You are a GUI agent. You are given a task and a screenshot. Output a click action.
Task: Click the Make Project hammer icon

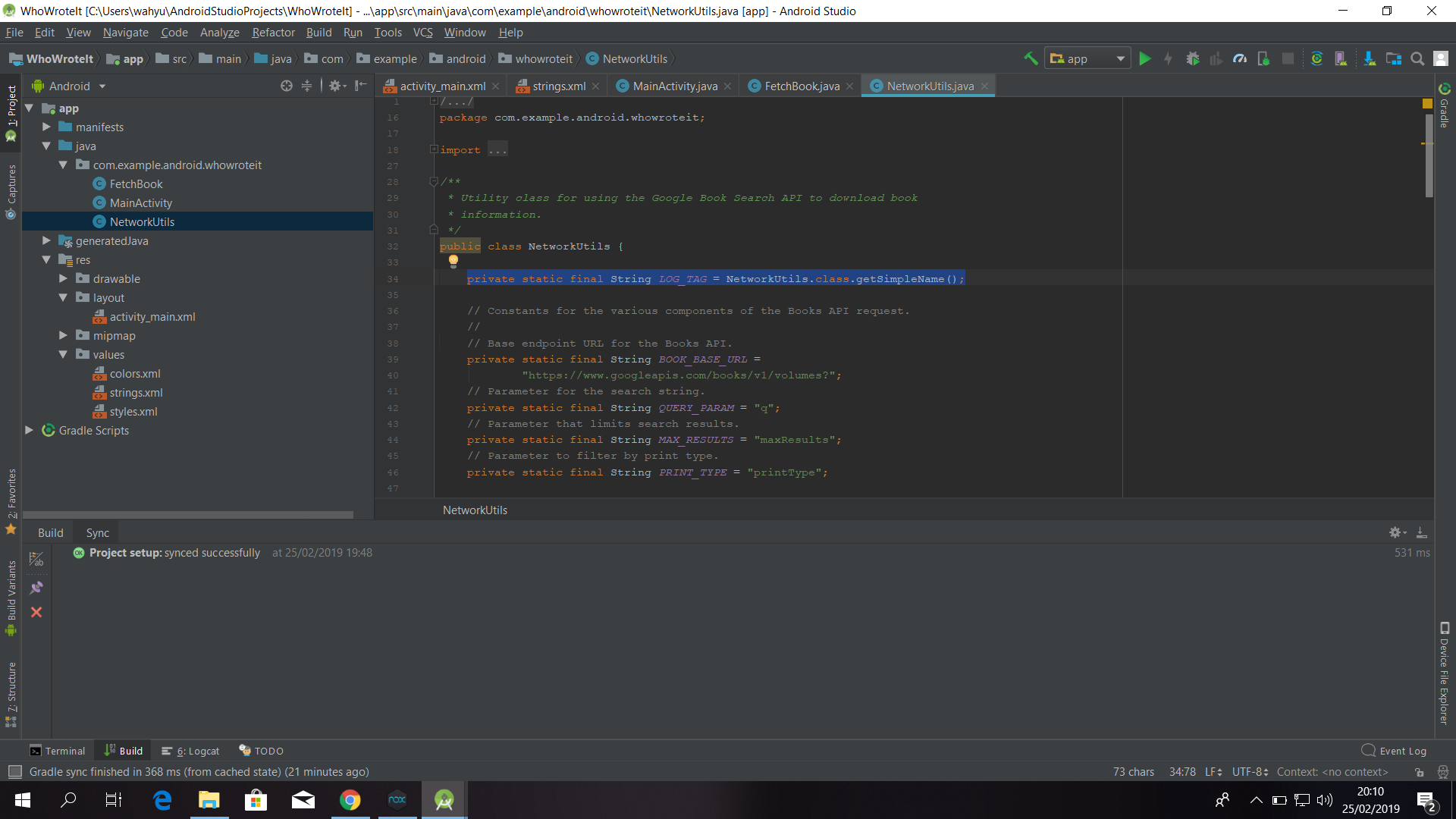(x=1031, y=59)
